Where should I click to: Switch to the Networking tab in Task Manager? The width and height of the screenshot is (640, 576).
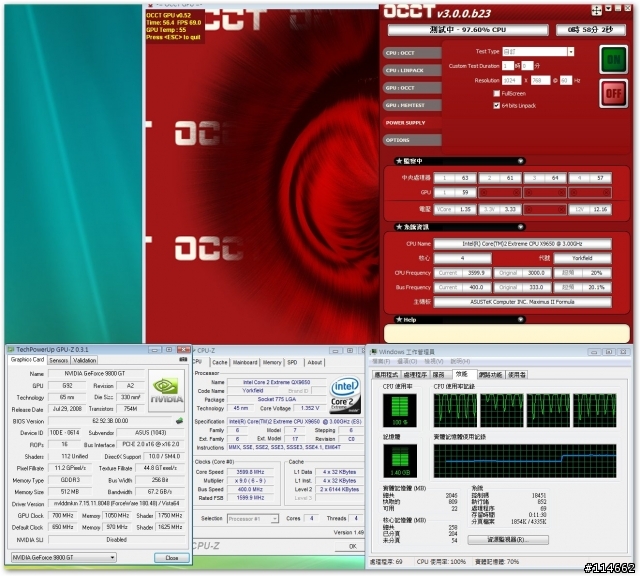pyautogui.click(x=491, y=375)
